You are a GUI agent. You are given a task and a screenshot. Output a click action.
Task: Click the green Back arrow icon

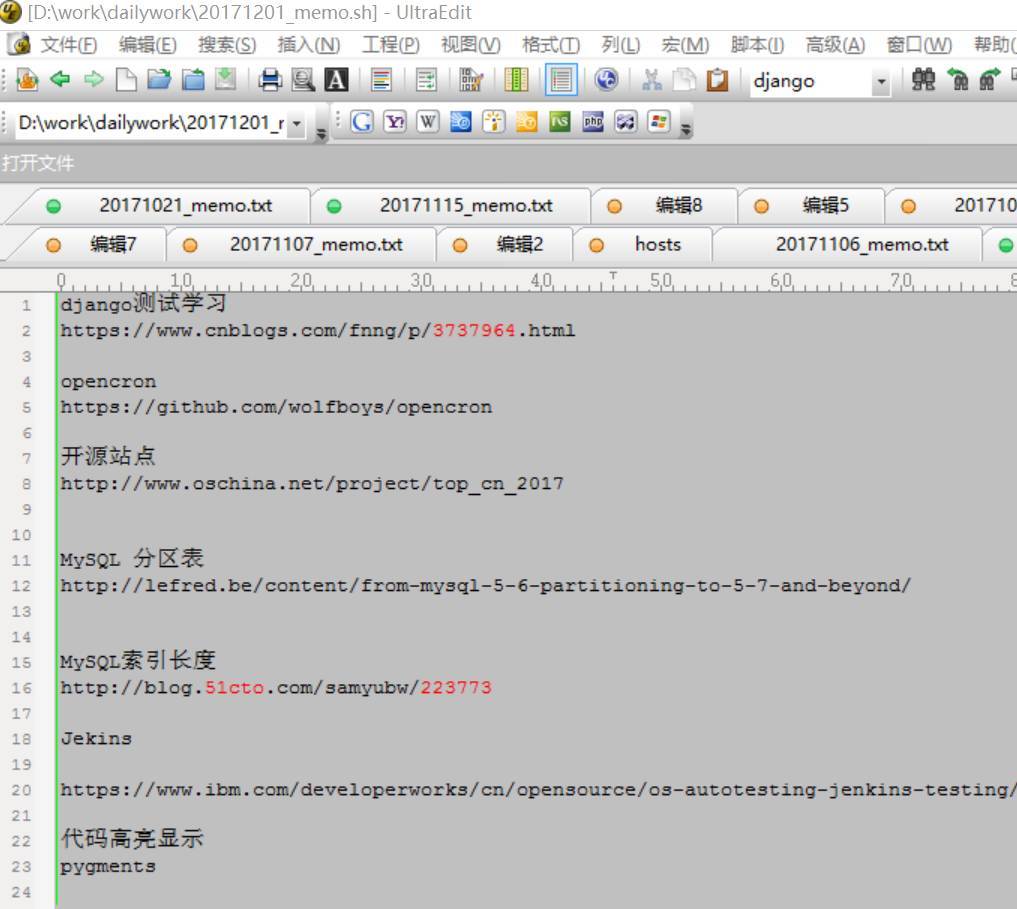60,80
